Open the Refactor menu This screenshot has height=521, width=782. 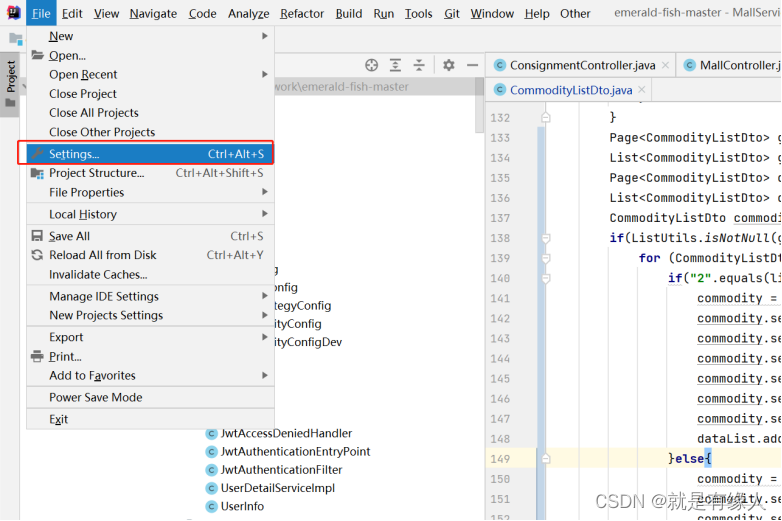302,13
